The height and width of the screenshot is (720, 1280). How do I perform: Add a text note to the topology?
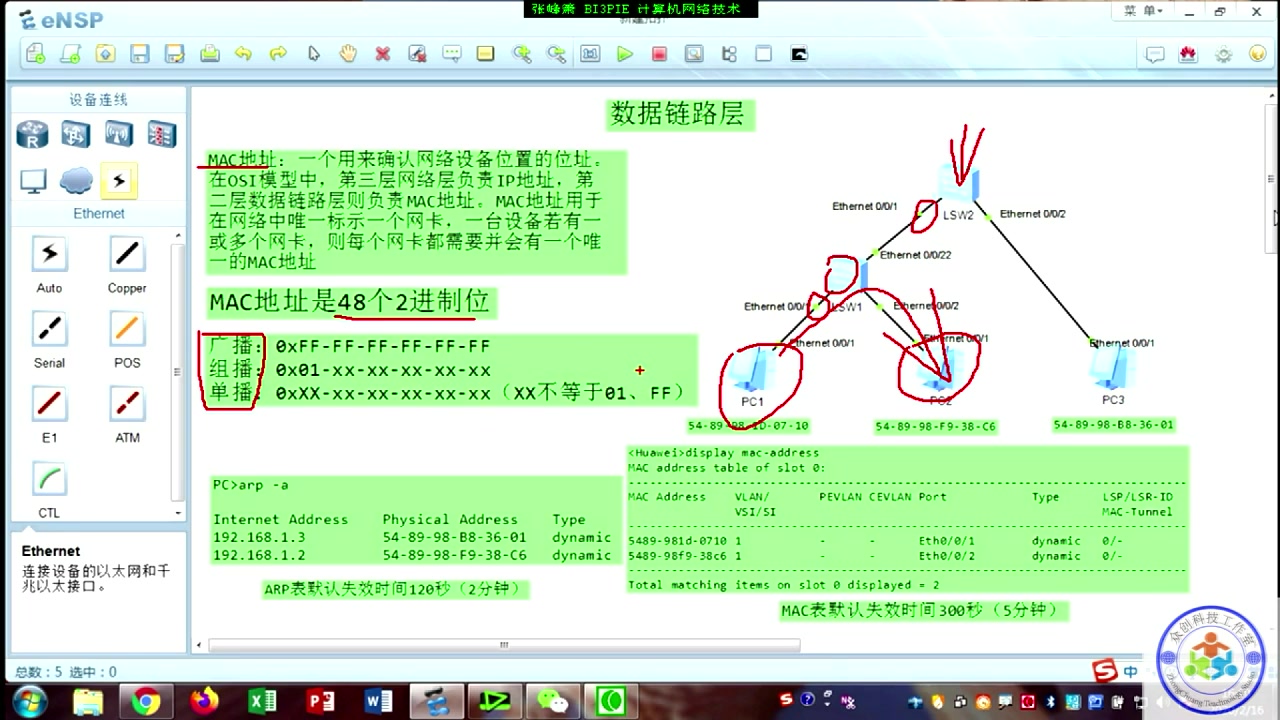[451, 54]
